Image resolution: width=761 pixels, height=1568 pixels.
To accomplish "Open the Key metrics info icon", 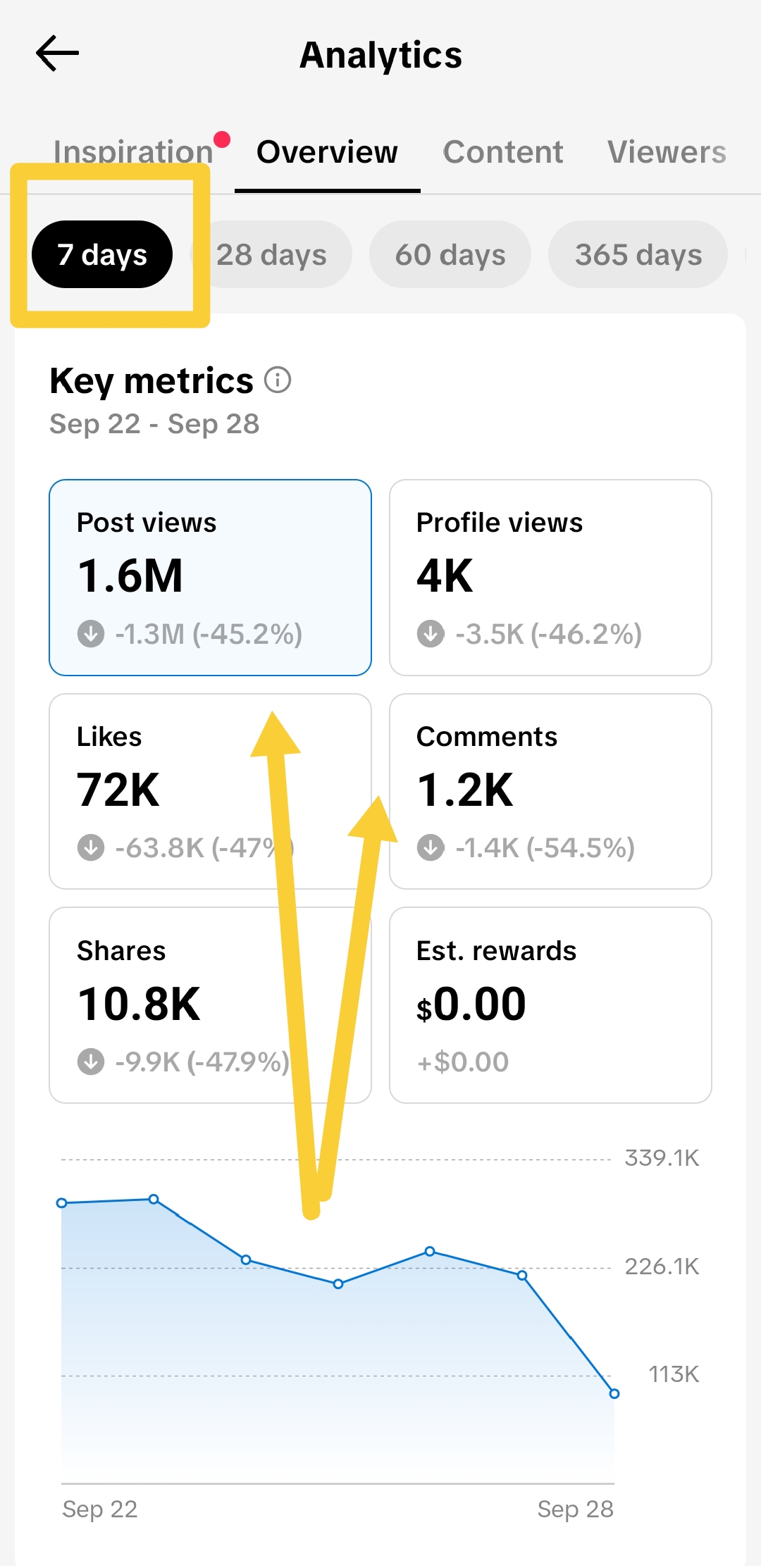I will coord(278,380).
